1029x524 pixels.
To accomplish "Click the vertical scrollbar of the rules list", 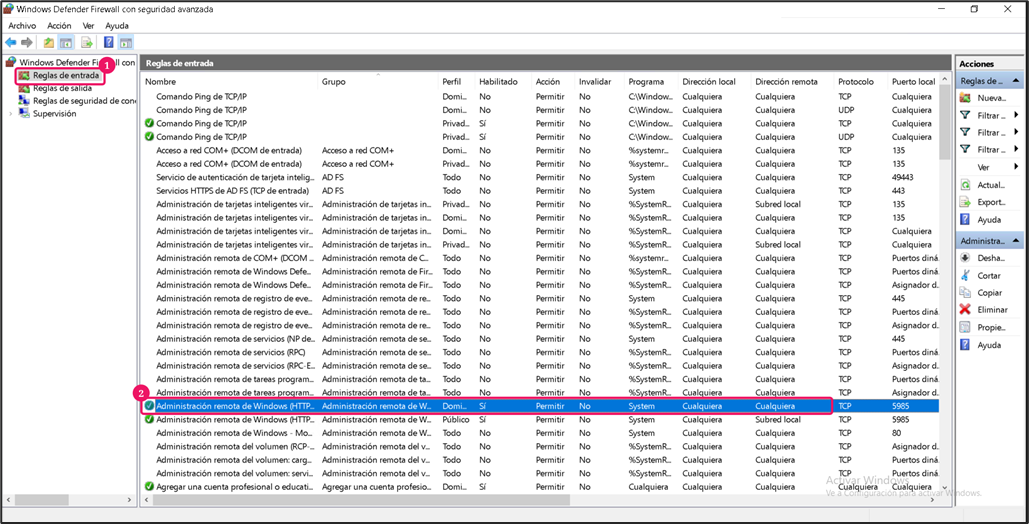I will (x=944, y=281).
